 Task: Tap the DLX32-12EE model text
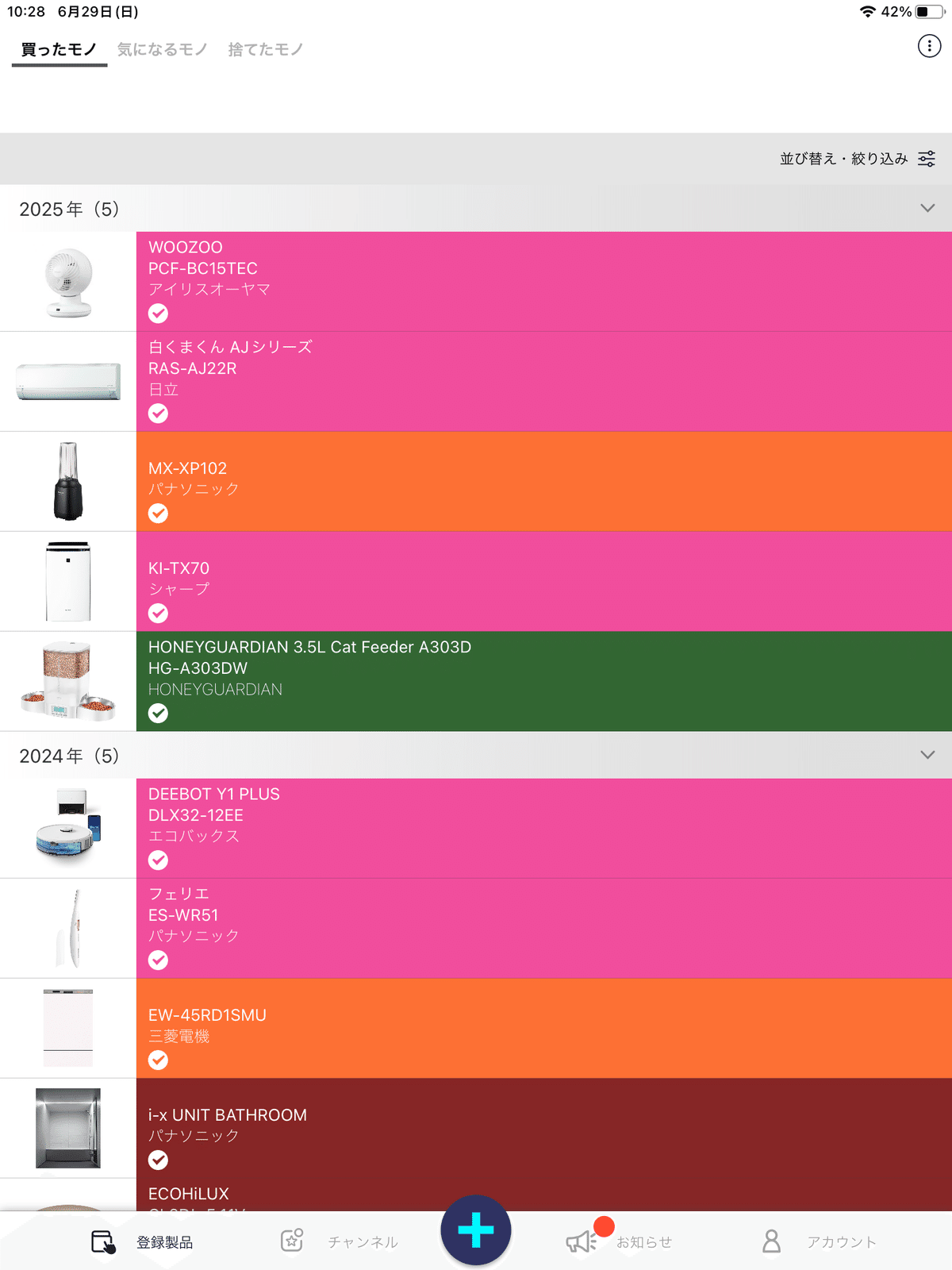click(196, 815)
